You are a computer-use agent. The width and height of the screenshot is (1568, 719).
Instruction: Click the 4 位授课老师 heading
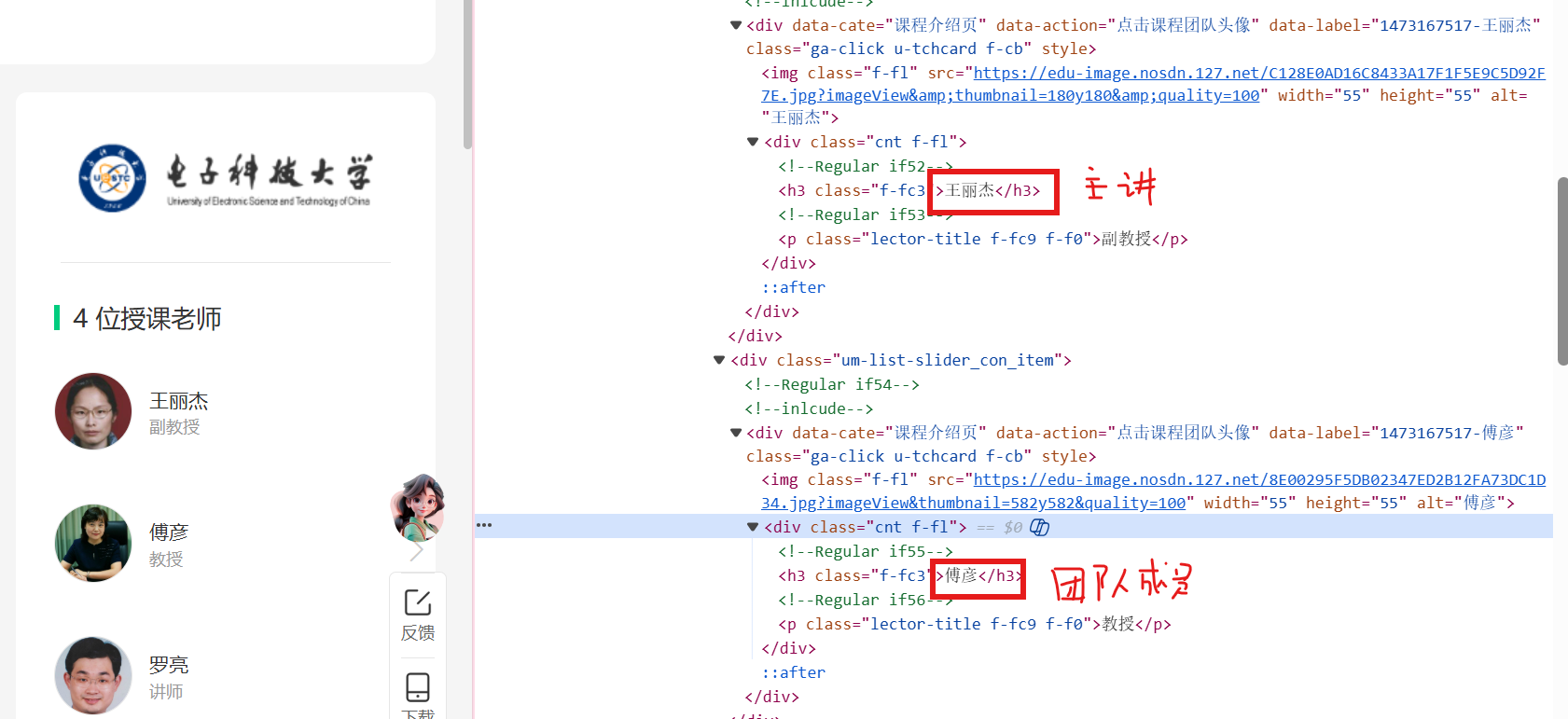[x=147, y=318]
